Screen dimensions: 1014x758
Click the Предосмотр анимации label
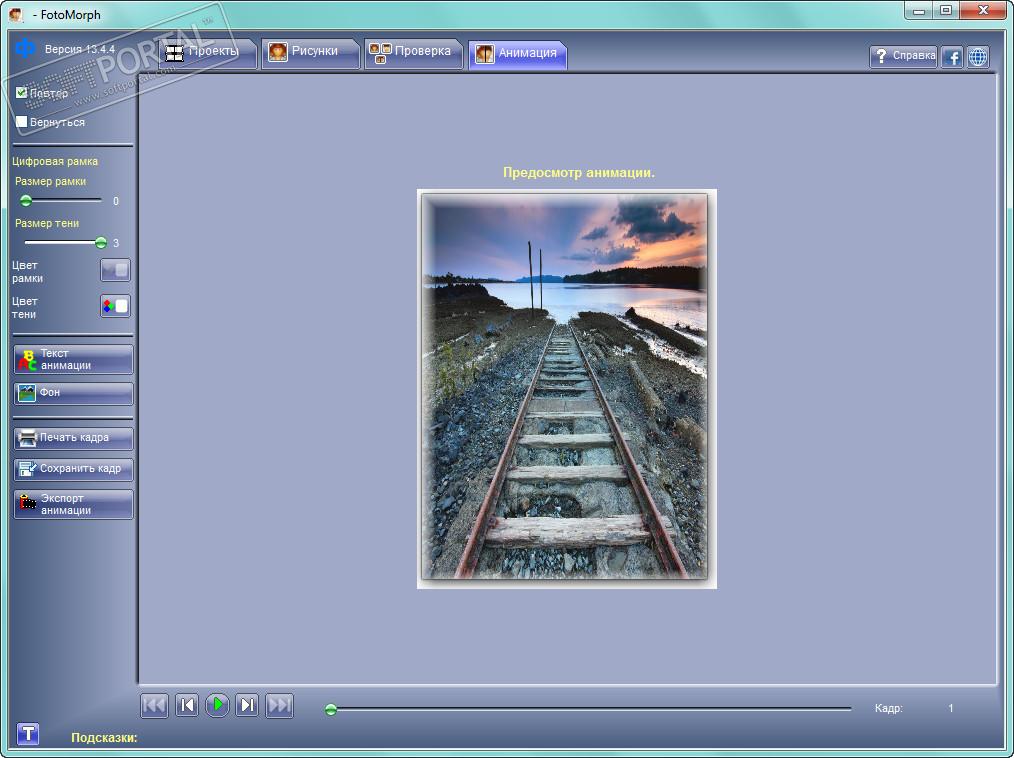coord(579,173)
